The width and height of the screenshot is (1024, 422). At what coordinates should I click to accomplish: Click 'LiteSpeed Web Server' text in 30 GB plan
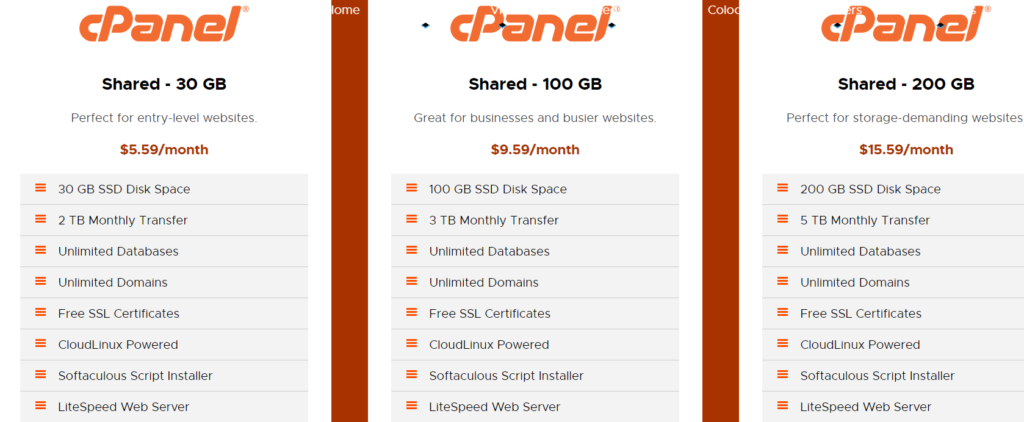coord(124,407)
